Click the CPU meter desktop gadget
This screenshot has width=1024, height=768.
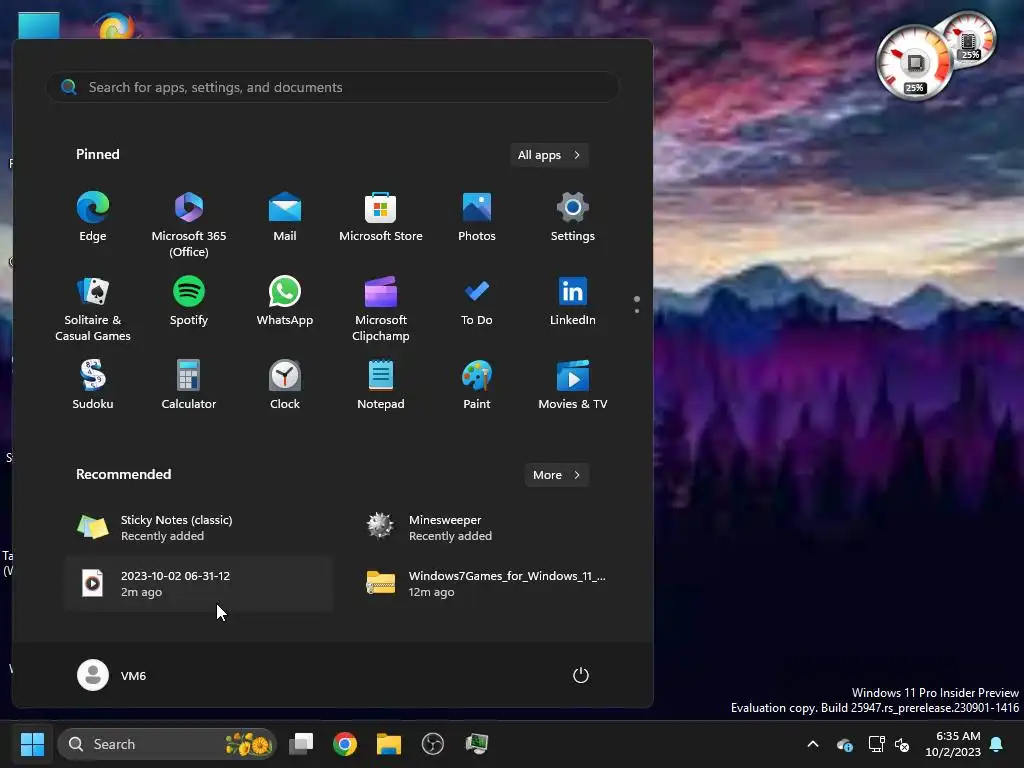(x=914, y=63)
